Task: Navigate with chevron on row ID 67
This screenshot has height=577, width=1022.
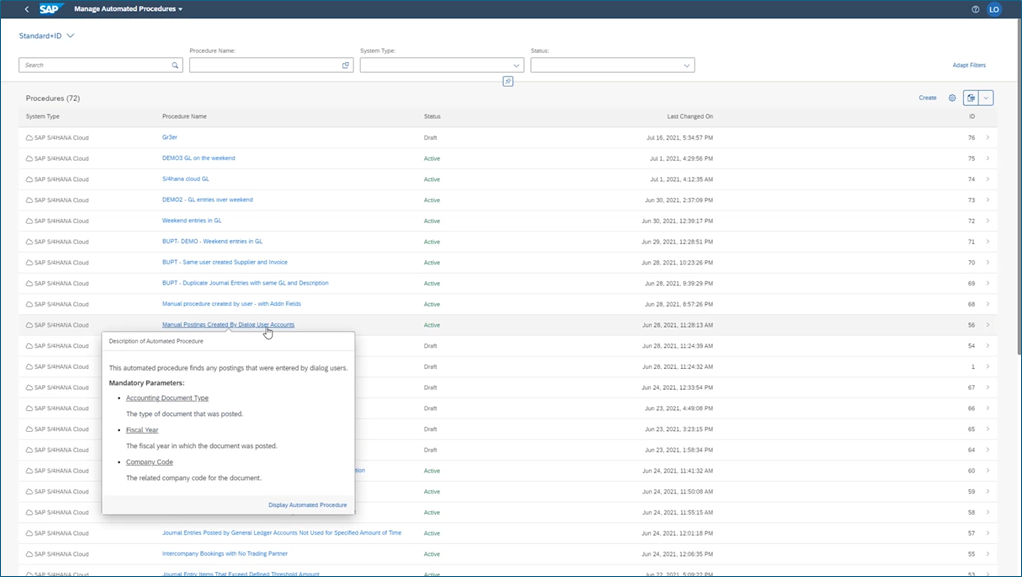Action: coord(987,387)
